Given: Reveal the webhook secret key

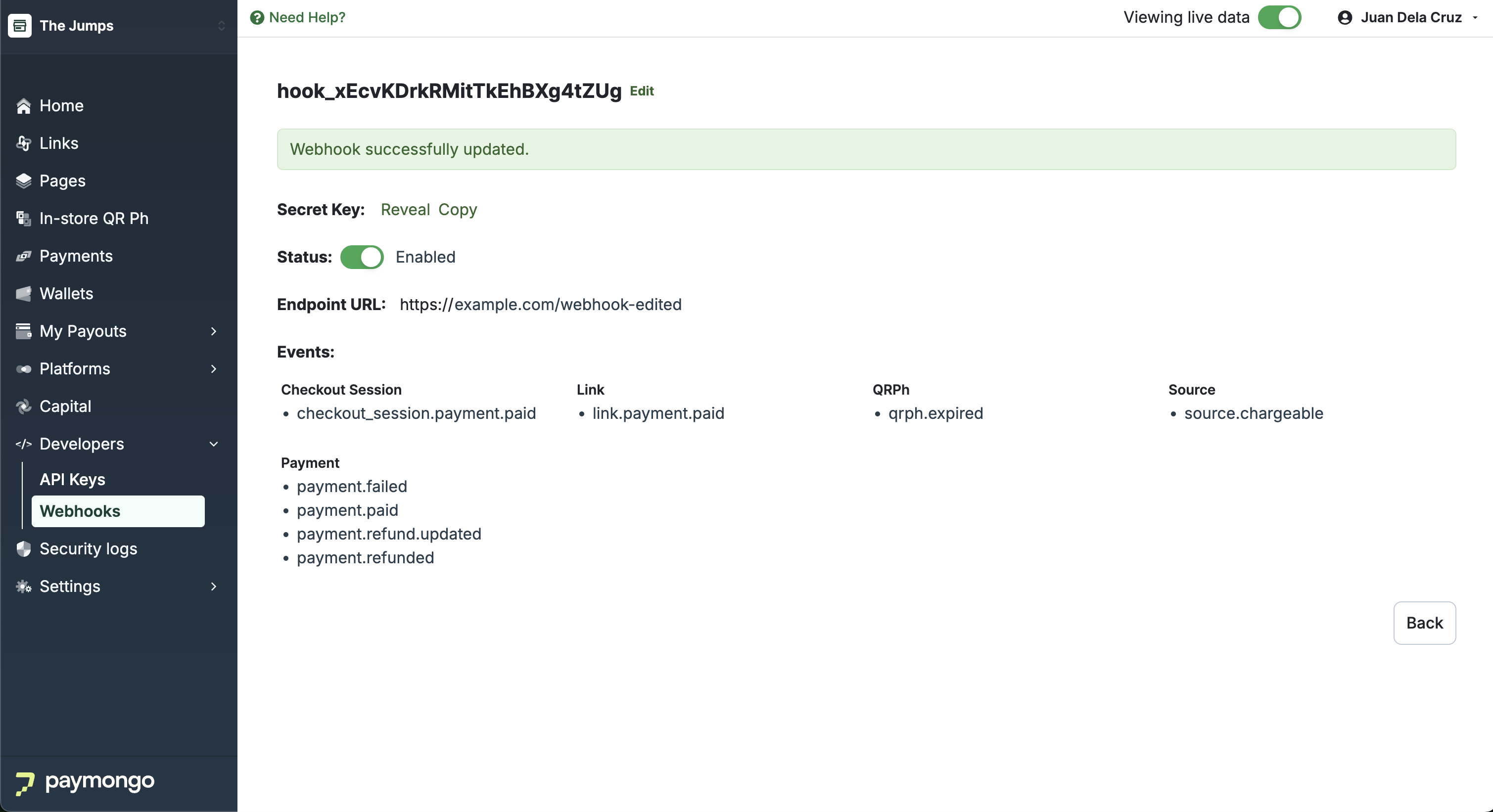Looking at the screenshot, I should pyautogui.click(x=405, y=210).
